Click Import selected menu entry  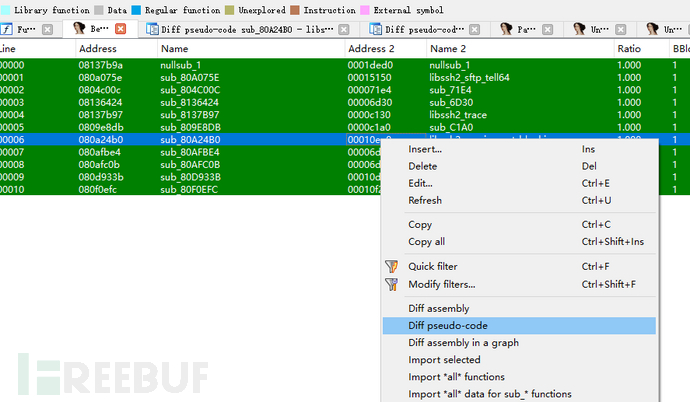coord(444,360)
